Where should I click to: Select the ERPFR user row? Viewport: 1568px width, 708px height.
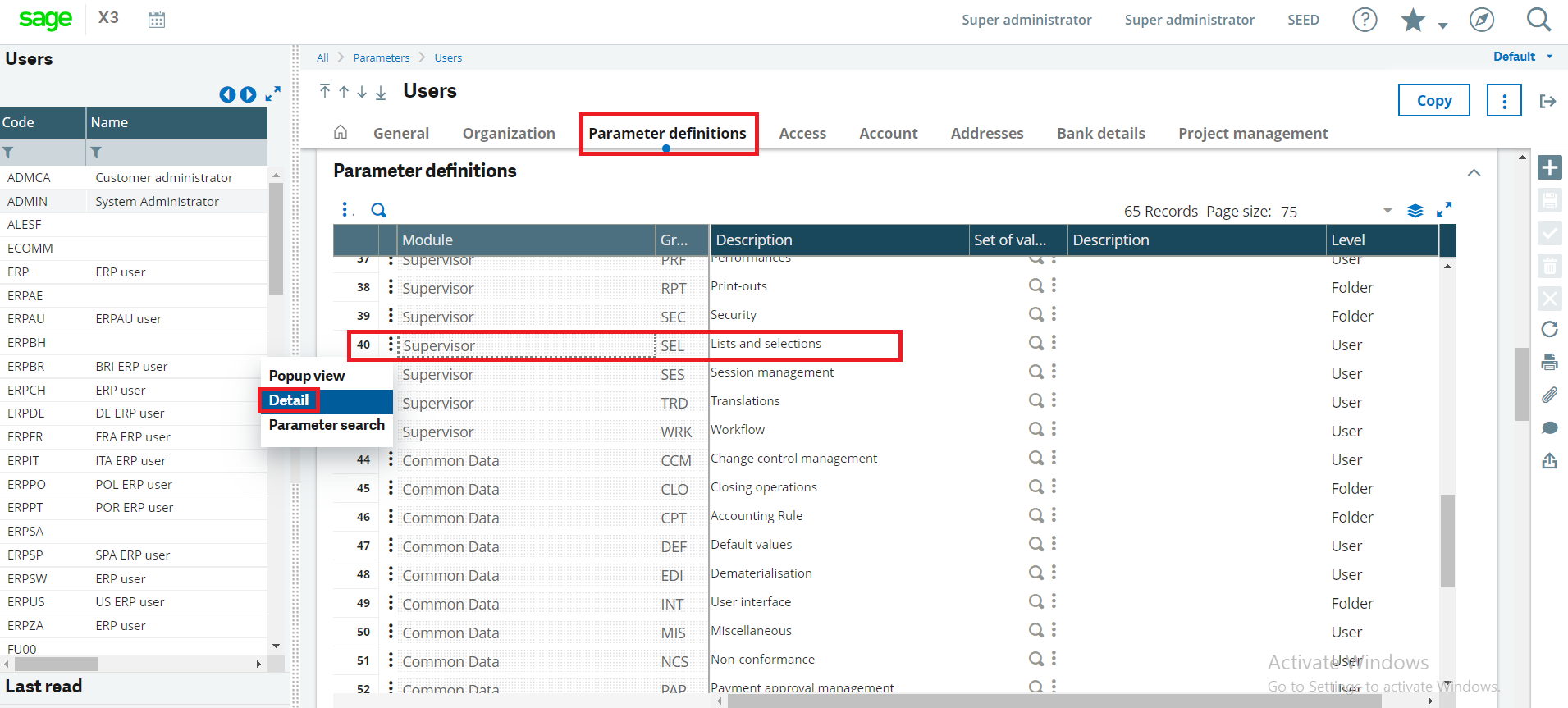pos(135,436)
